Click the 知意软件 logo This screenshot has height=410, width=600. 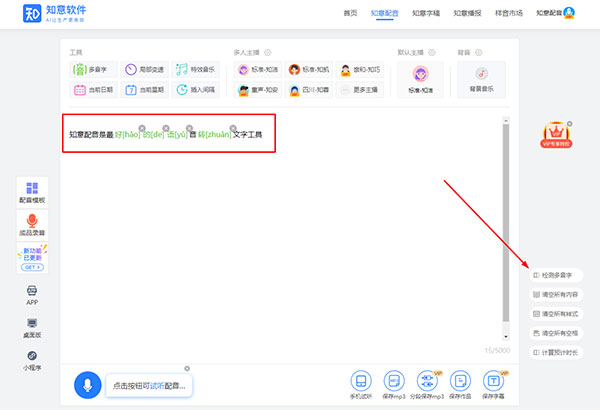[x=54, y=13]
